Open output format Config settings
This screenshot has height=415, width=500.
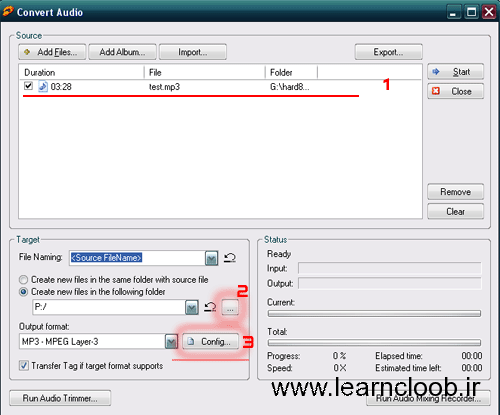(210, 342)
